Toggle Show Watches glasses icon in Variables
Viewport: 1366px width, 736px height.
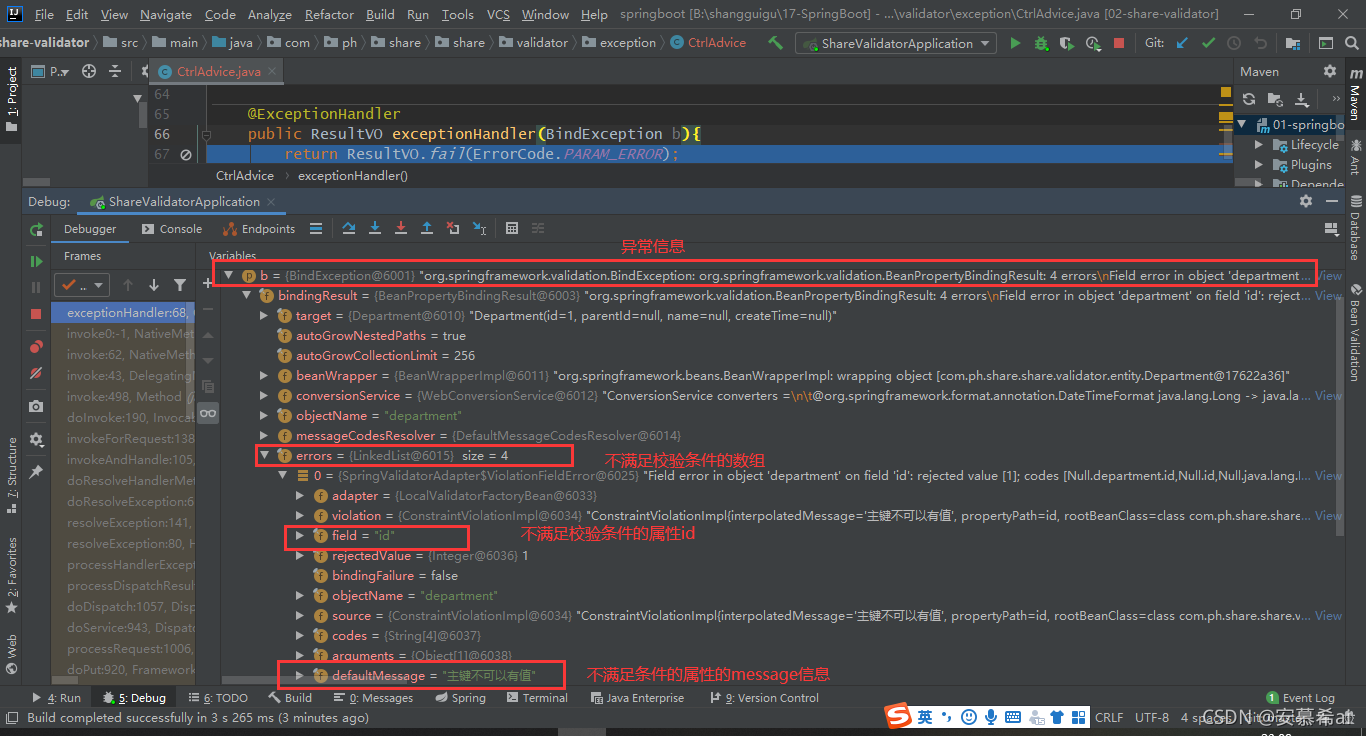(x=208, y=413)
